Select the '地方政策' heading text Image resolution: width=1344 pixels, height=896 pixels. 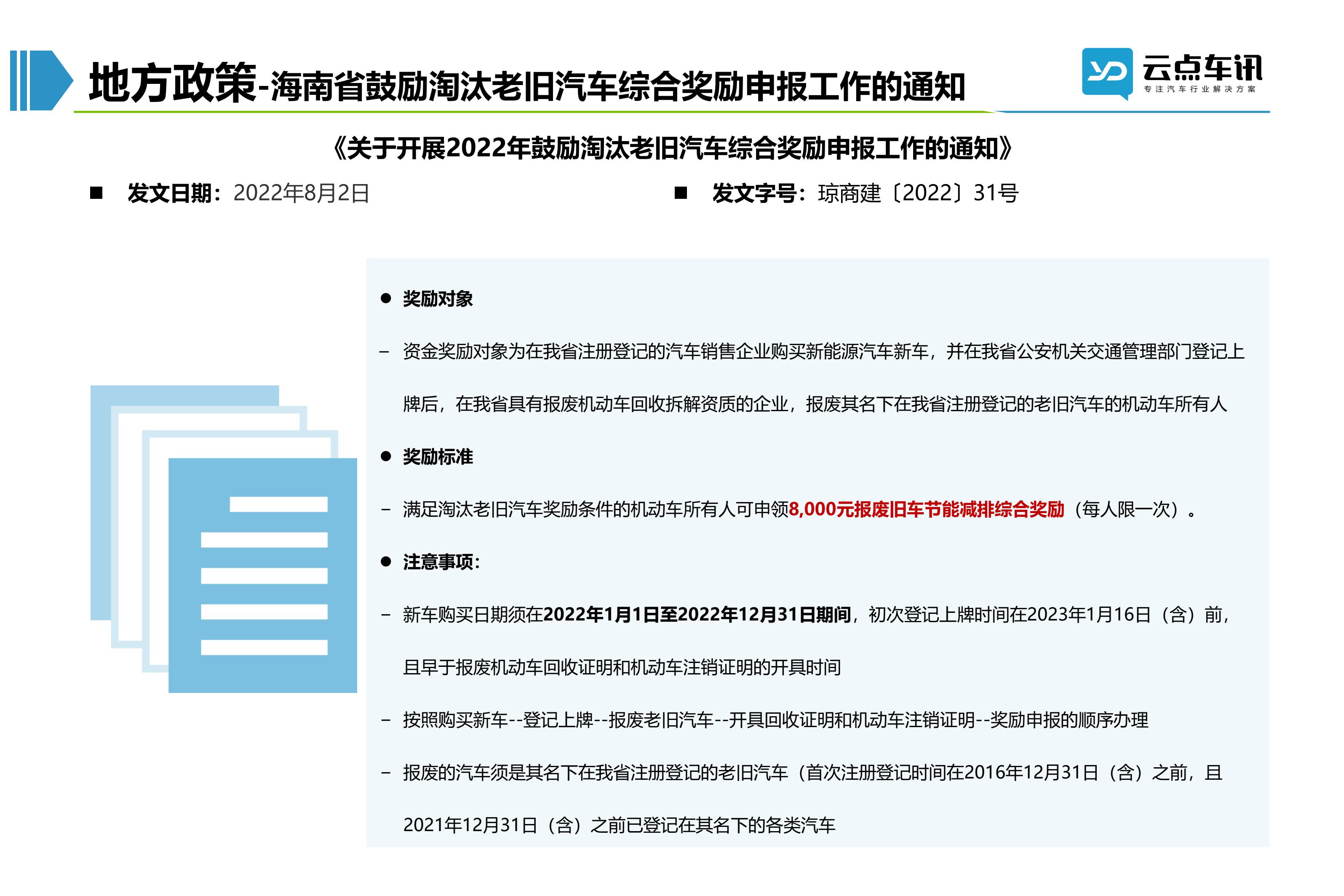click(x=173, y=83)
